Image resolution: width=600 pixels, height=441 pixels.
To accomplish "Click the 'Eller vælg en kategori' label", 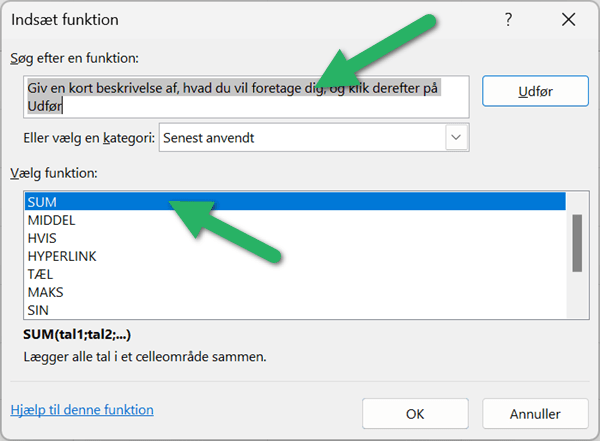I will coord(88,138).
